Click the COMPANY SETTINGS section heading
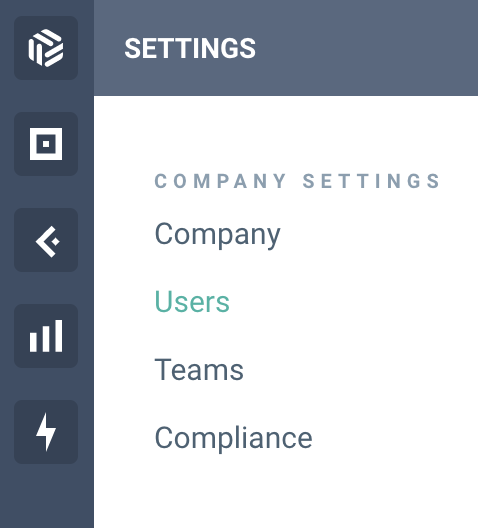The width and height of the screenshot is (478, 528). coord(297,181)
